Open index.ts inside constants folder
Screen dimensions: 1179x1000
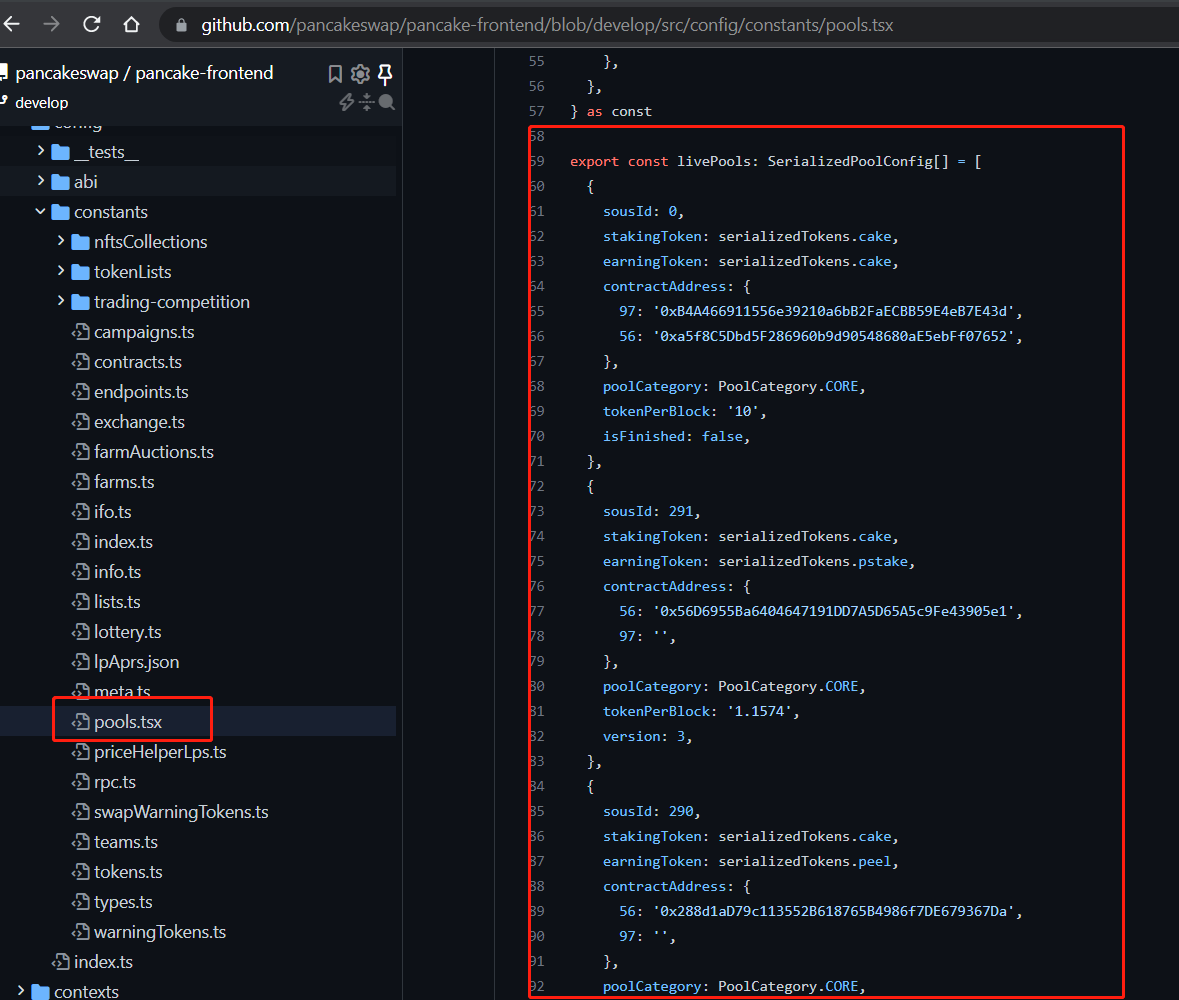pos(123,542)
